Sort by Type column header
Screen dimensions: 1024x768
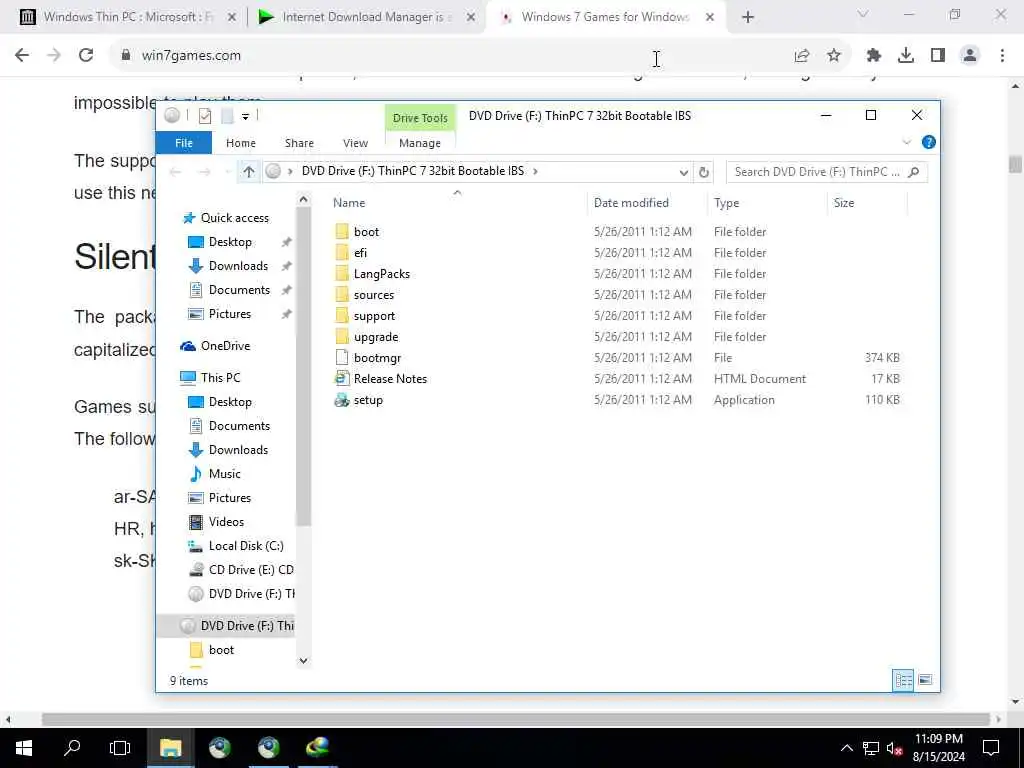pyautogui.click(x=726, y=203)
